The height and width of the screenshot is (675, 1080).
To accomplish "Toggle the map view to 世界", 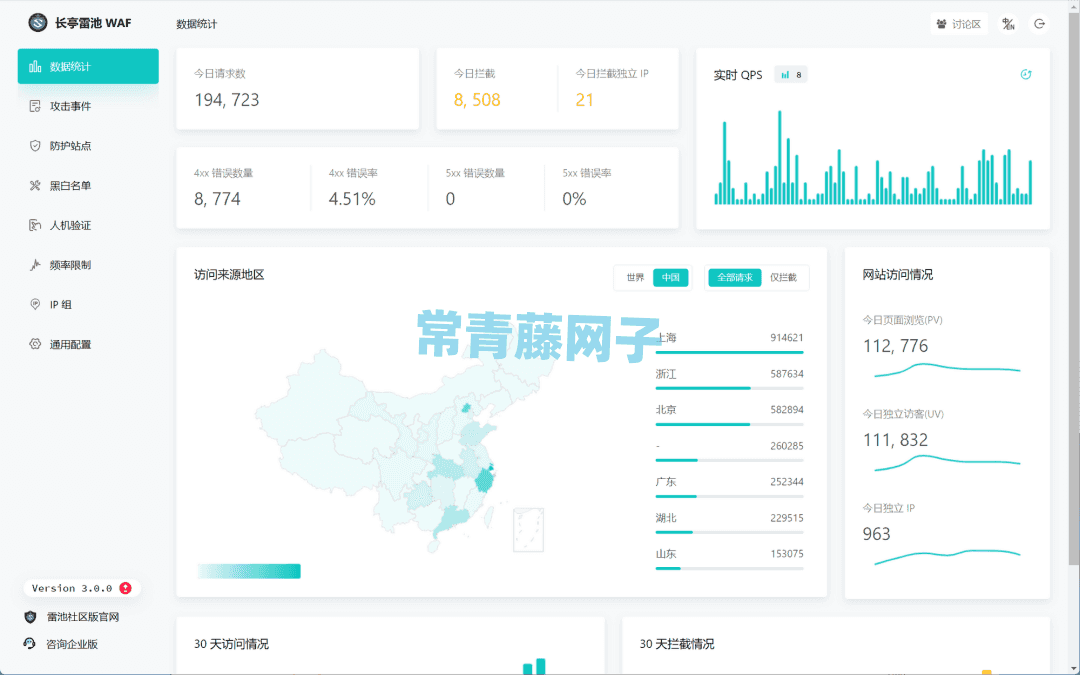I will tap(634, 276).
